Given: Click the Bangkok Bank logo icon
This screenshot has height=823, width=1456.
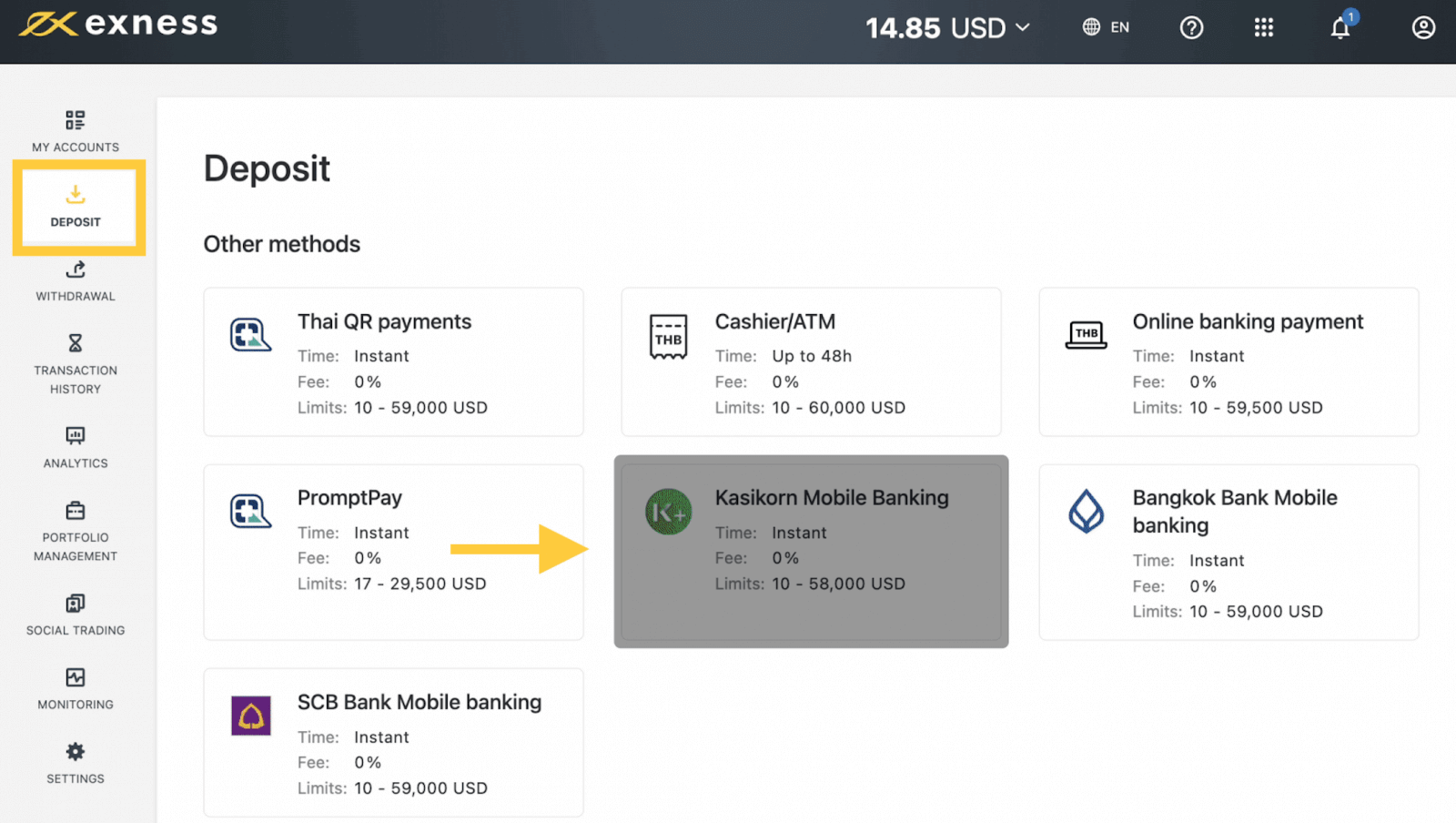Looking at the screenshot, I should 1086,511.
